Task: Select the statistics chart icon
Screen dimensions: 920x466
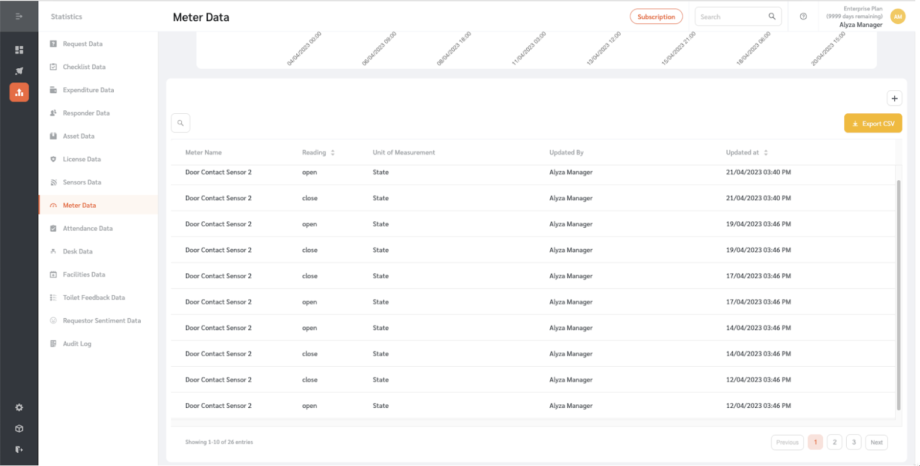Action: point(19,92)
